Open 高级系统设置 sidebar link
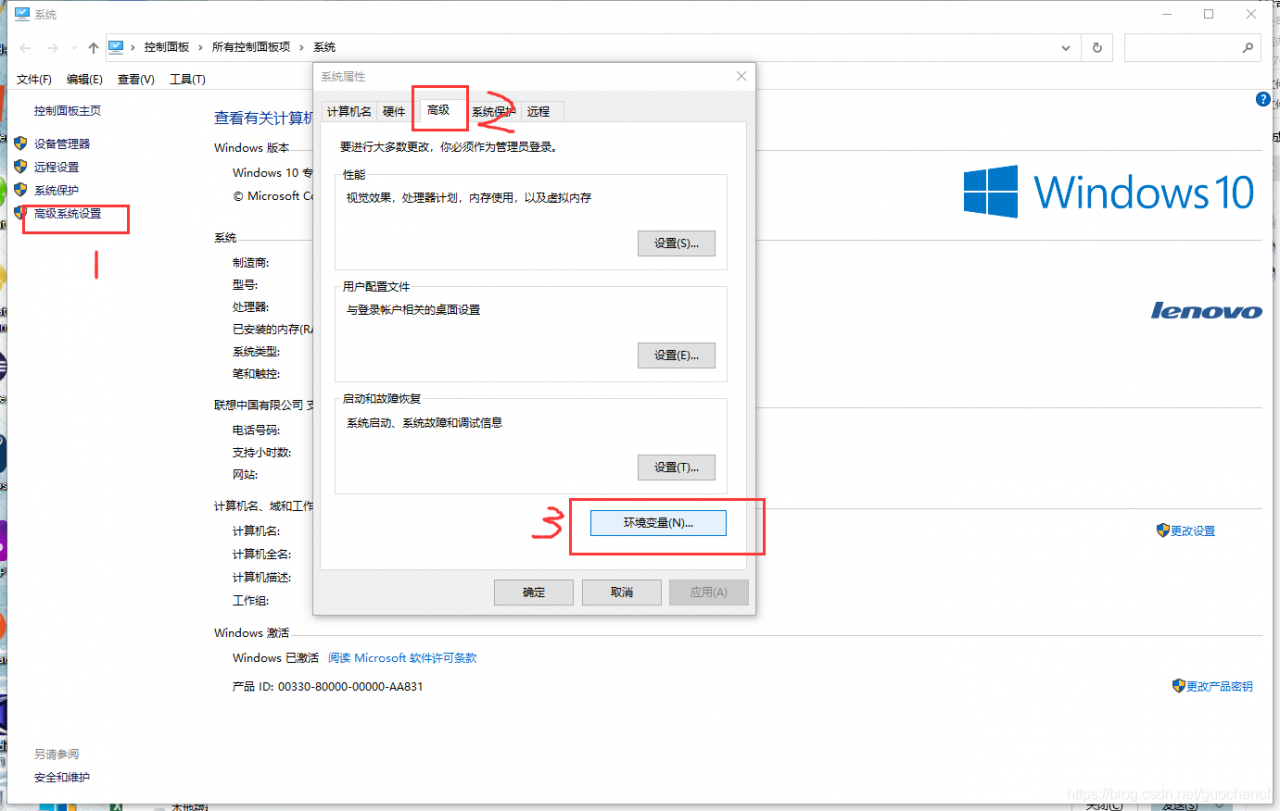The image size is (1280, 811). coord(67,213)
